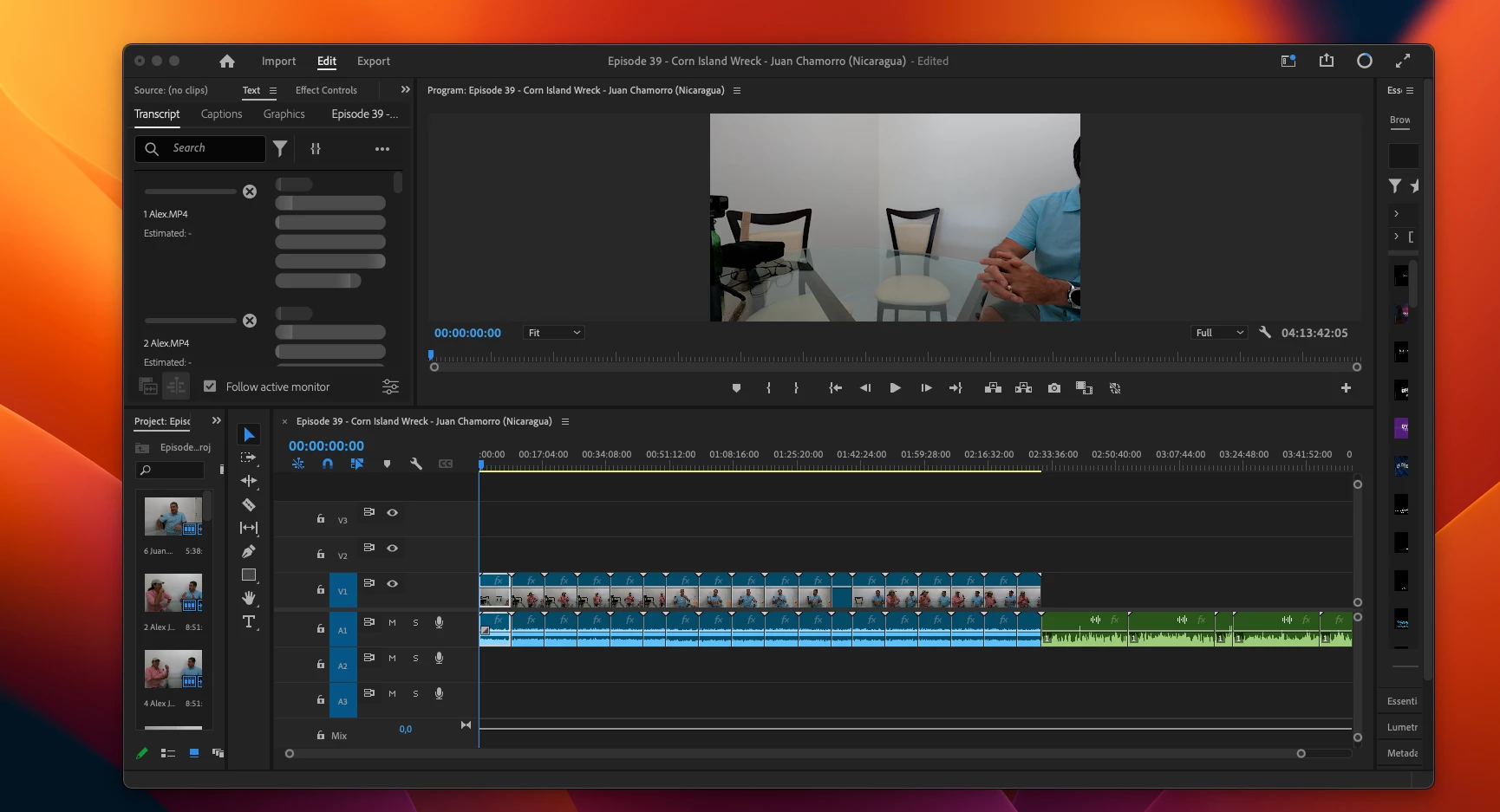
Task: Open the Lumetri panel tab
Action: click(x=1402, y=727)
